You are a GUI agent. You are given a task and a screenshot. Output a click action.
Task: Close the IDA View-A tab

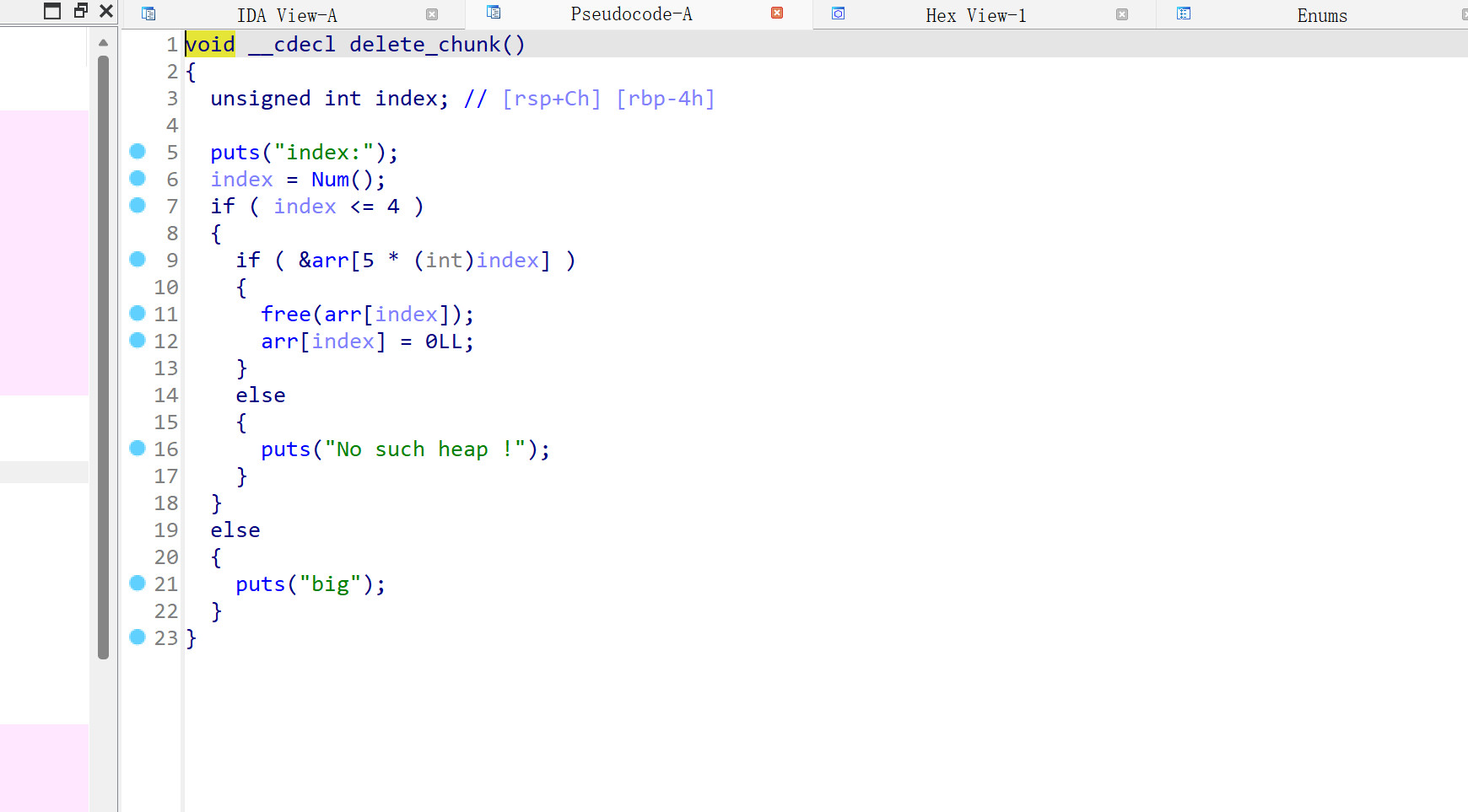[432, 14]
